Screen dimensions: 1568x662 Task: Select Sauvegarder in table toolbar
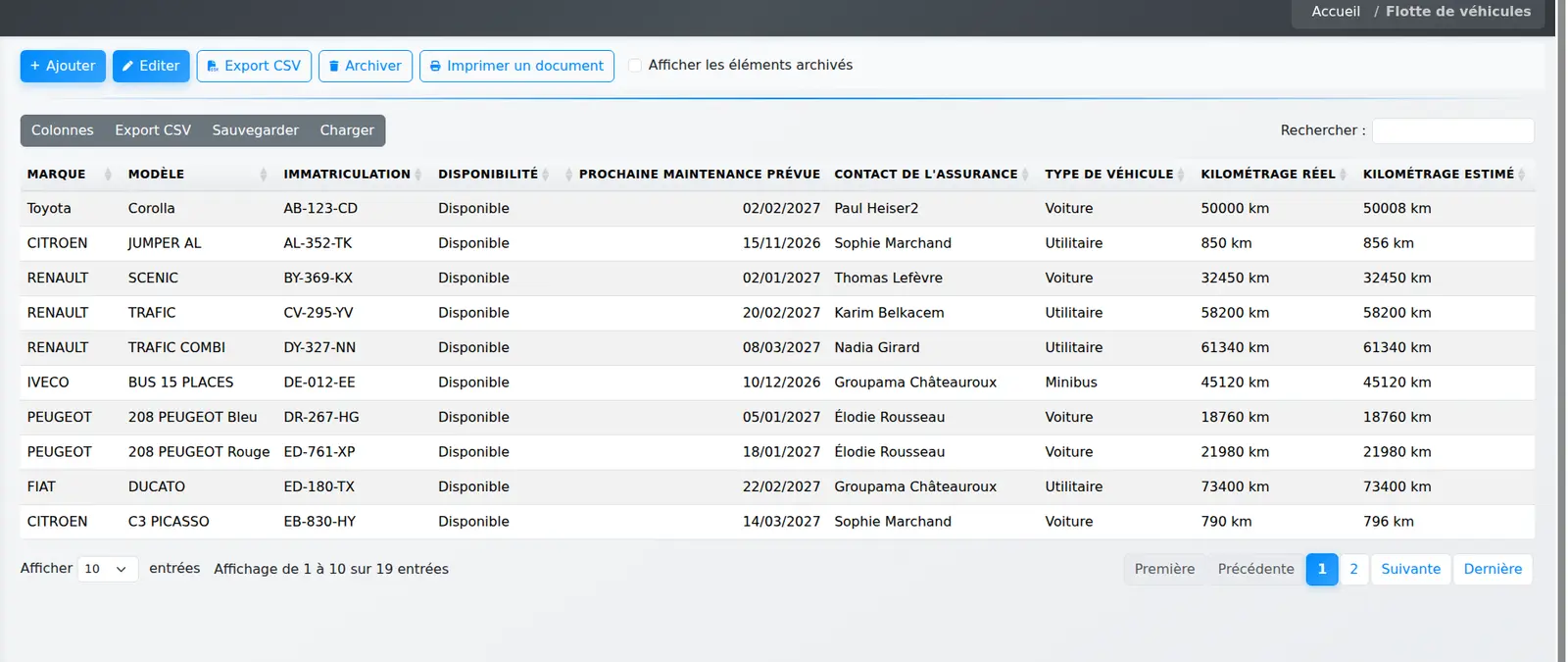pyautogui.click(x=256, y=130)
